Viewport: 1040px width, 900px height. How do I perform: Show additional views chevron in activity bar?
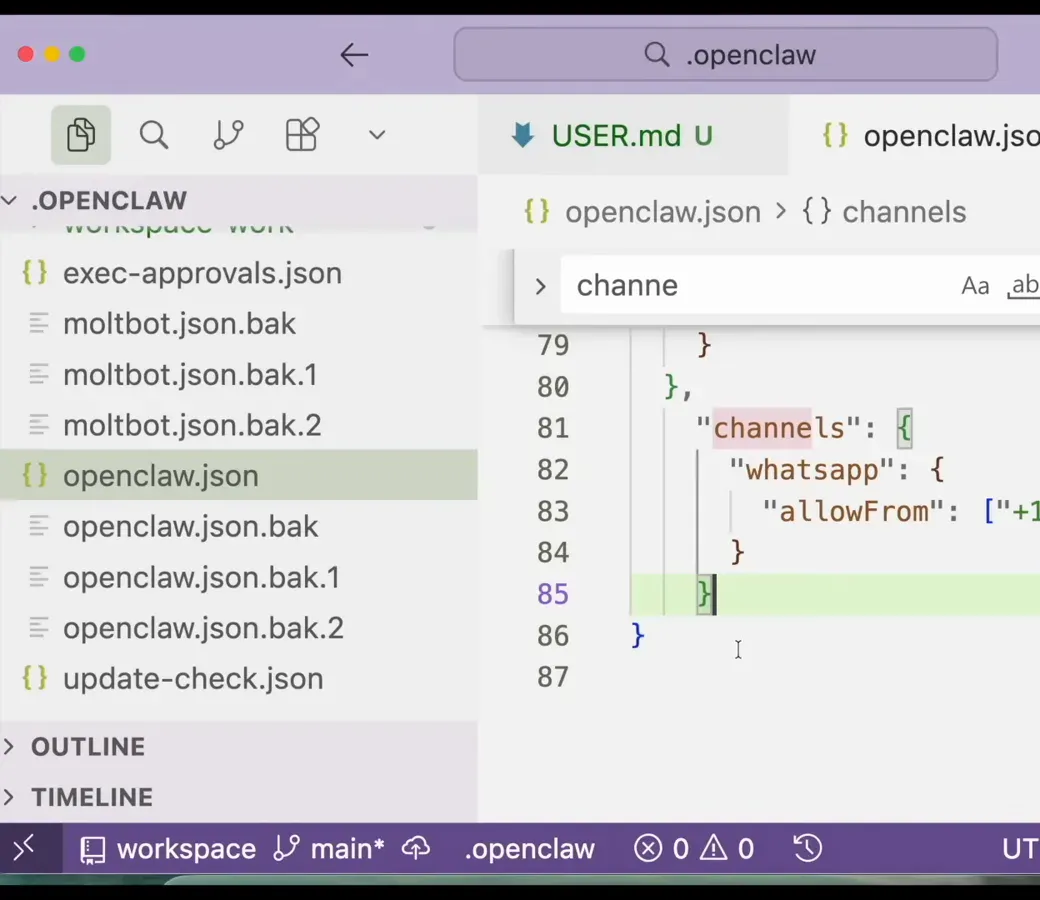pyautogui.click(x=377, y=135)
